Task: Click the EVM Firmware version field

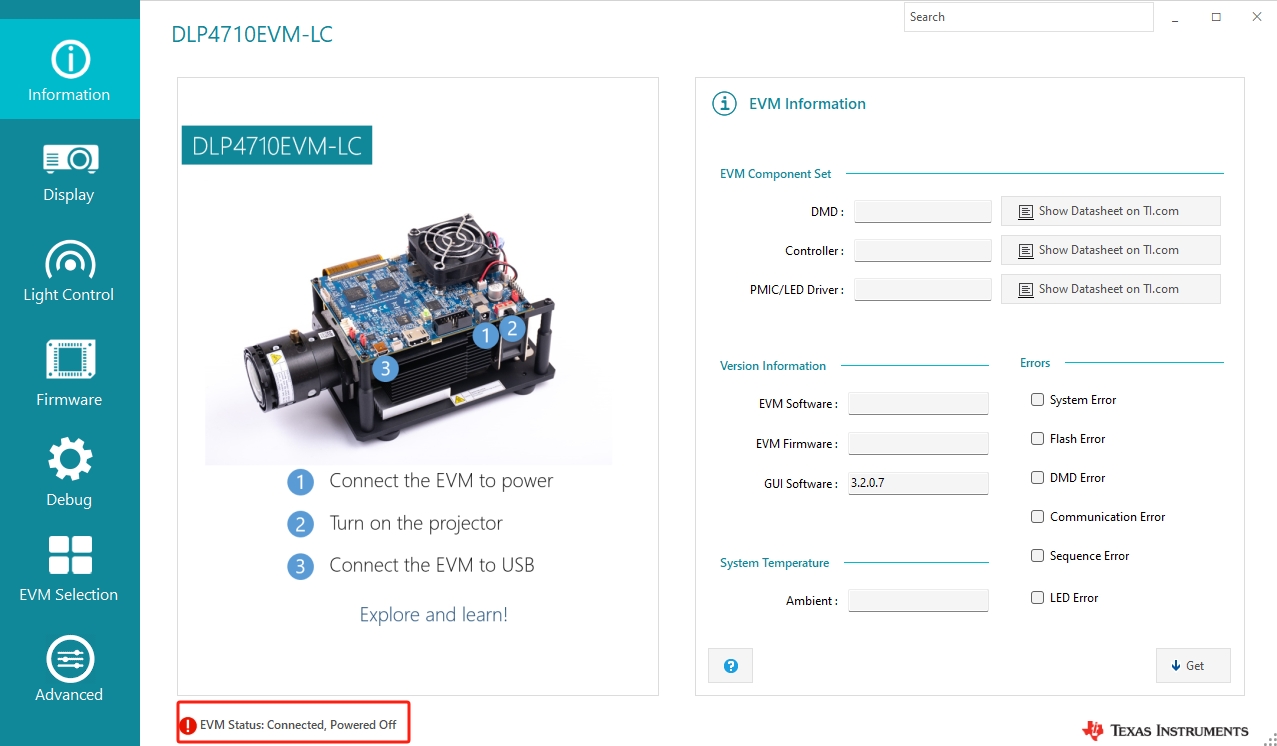Action: [918, 443]
